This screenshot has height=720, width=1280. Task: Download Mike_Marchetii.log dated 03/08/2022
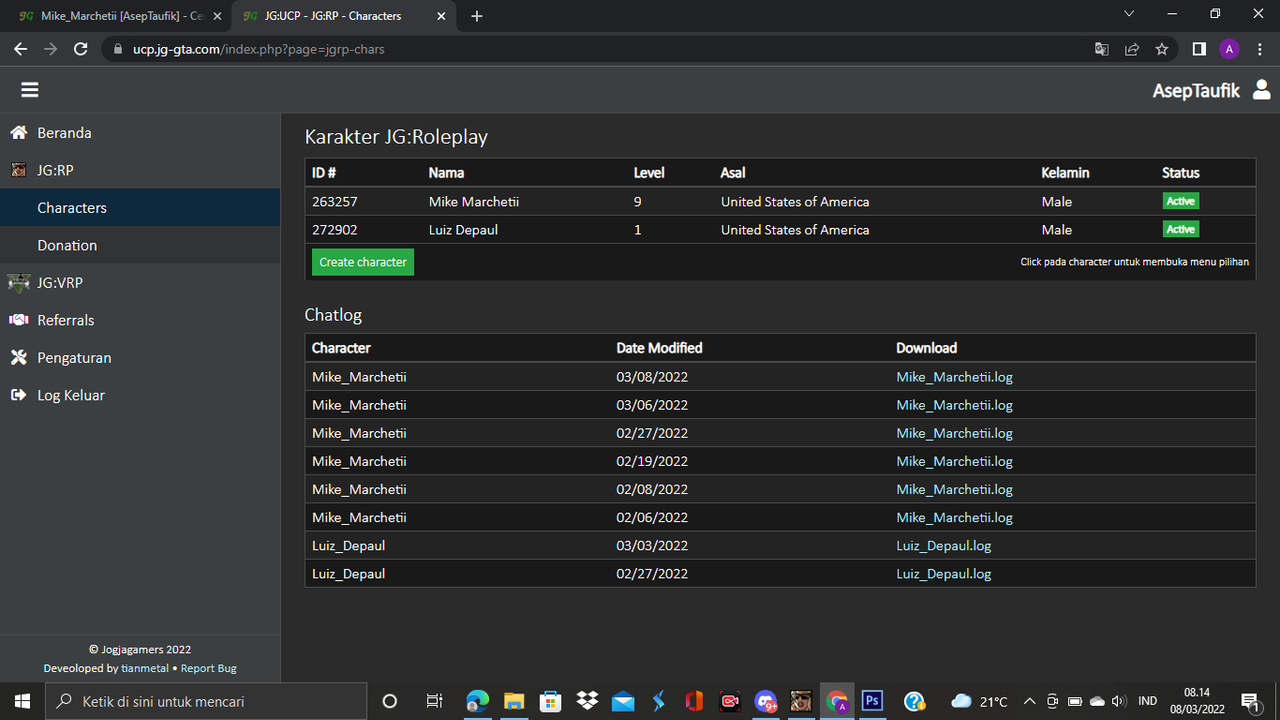point(954,377)
